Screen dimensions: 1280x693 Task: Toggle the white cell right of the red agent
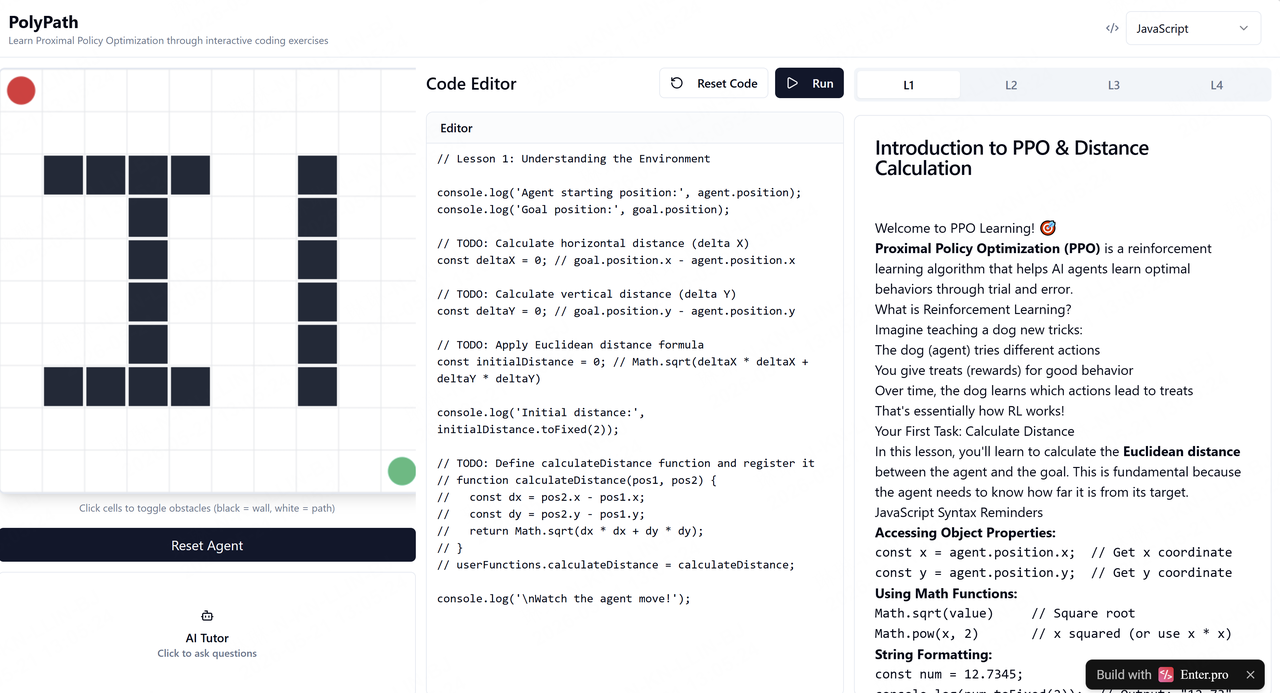[x=63, y=90]
